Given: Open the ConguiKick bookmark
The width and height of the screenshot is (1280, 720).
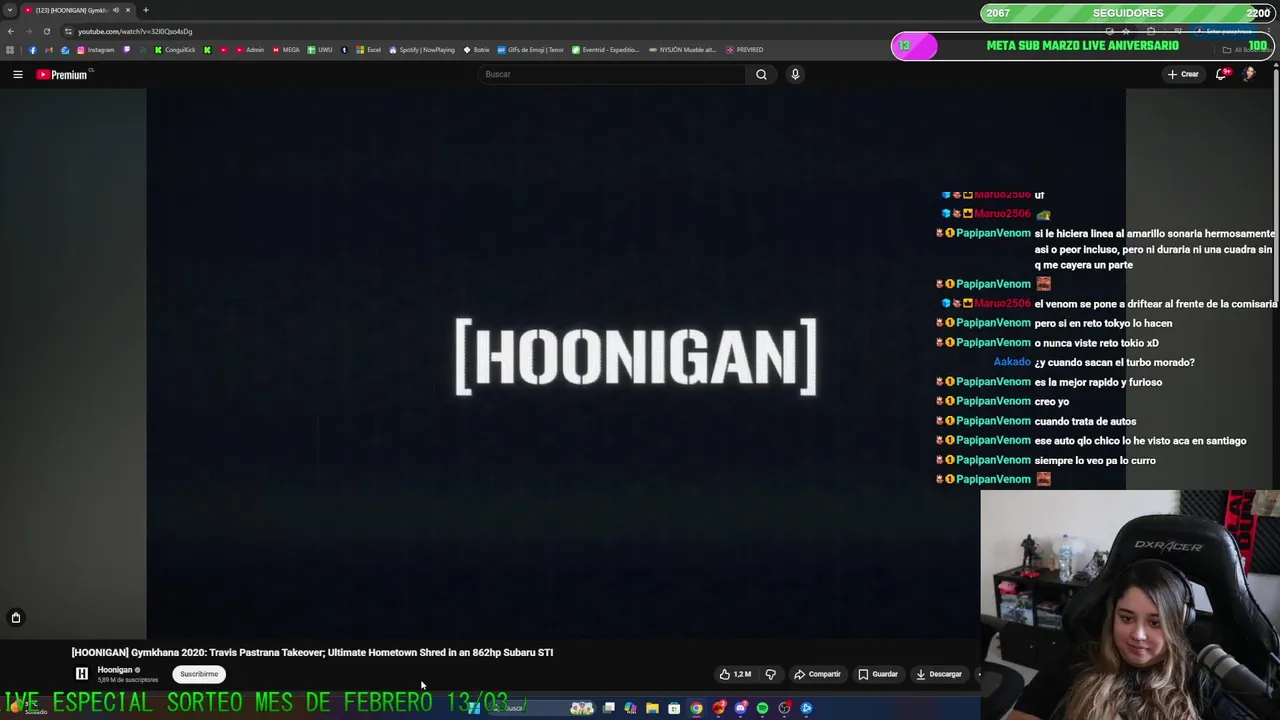Looking at the screenshot, I should (x=175, y=50).
